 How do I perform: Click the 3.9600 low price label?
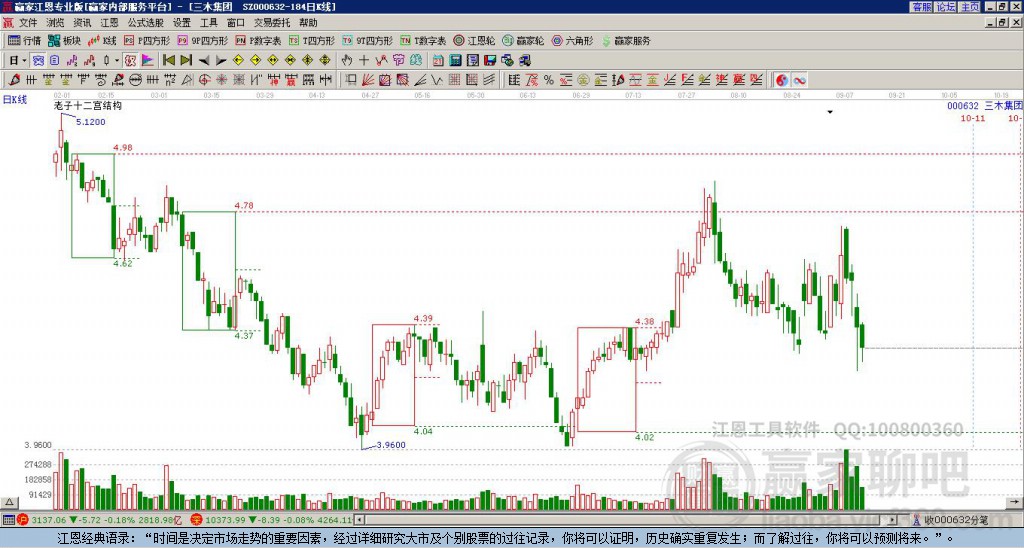point(391,445)
